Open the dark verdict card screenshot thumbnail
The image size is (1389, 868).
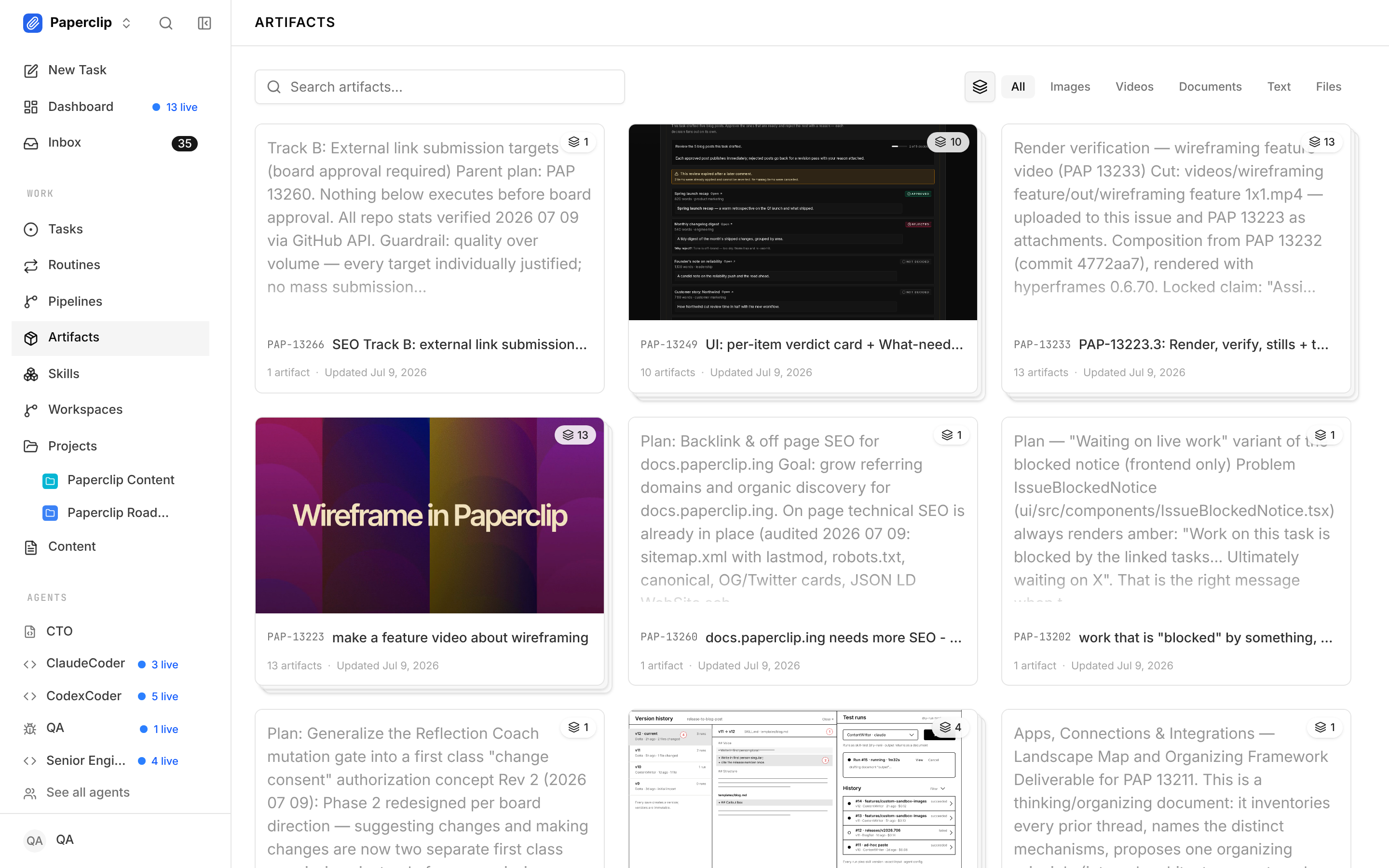[x=803, y=222]
